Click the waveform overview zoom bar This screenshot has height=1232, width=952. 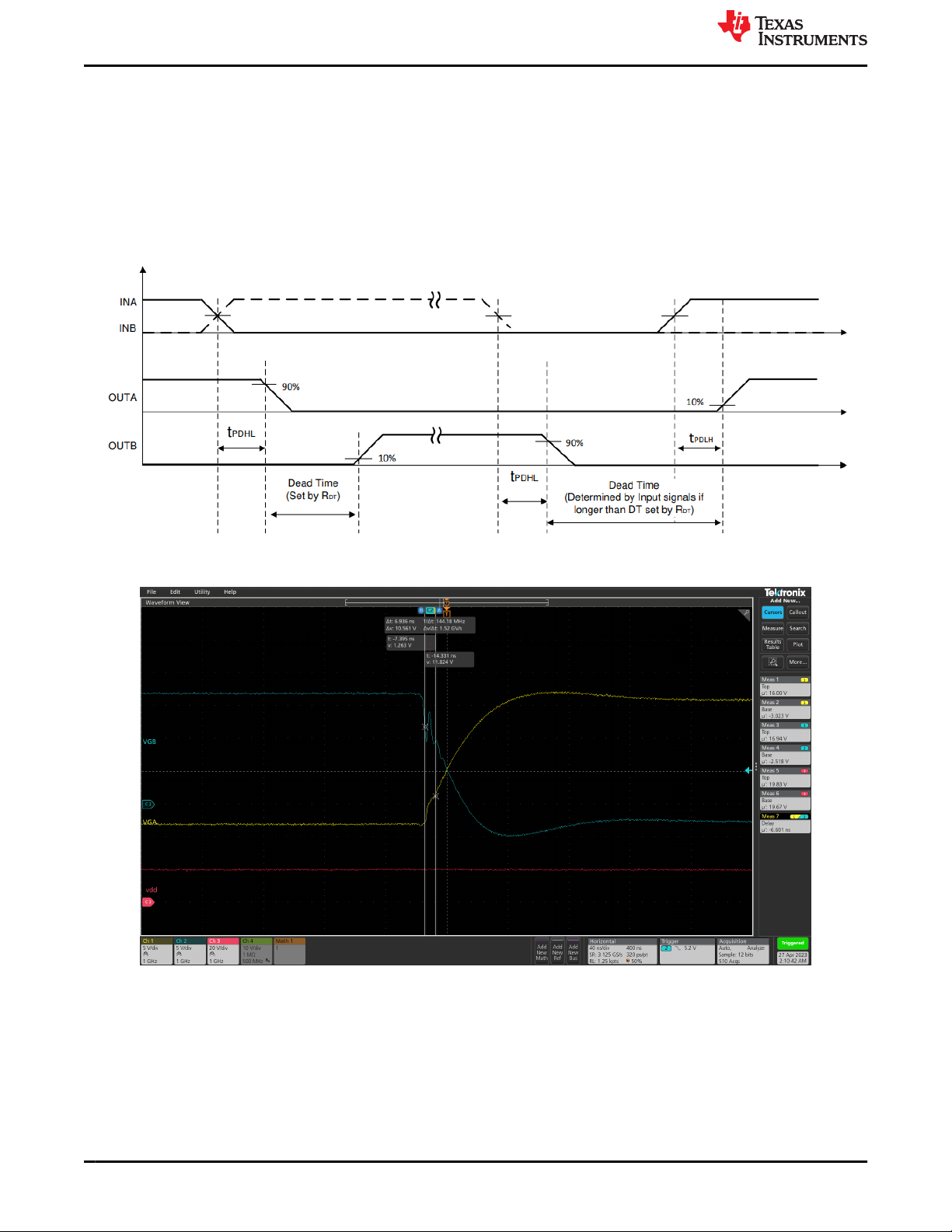pos(446,602)
